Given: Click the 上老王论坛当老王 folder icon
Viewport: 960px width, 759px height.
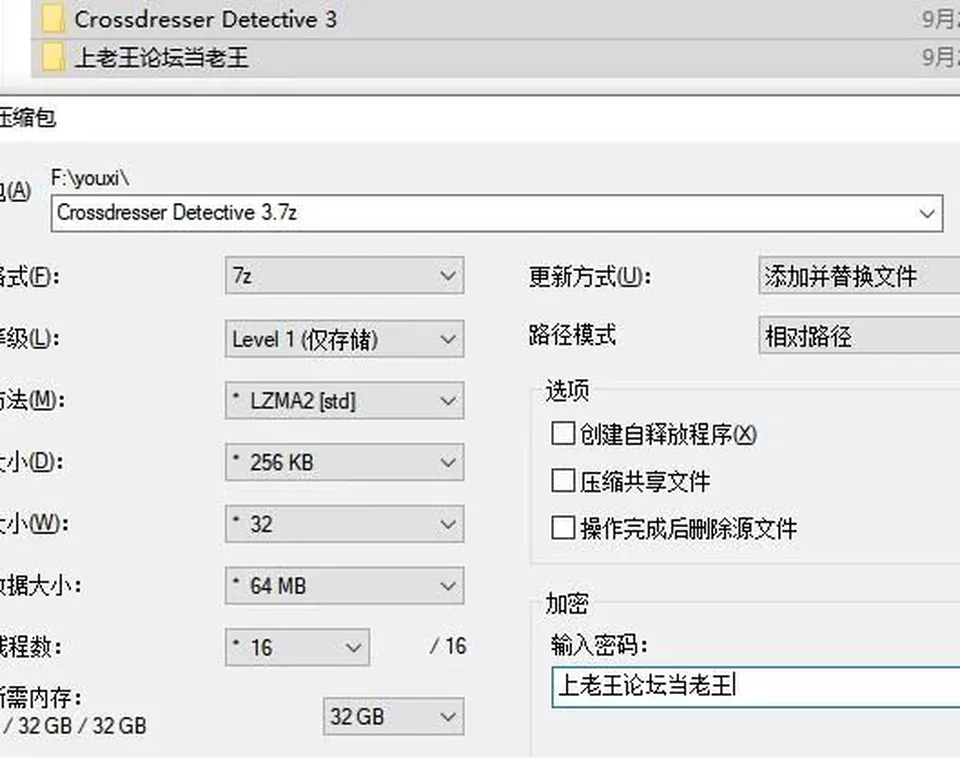Looking at the screenshot, I should (x=53, y=58).
